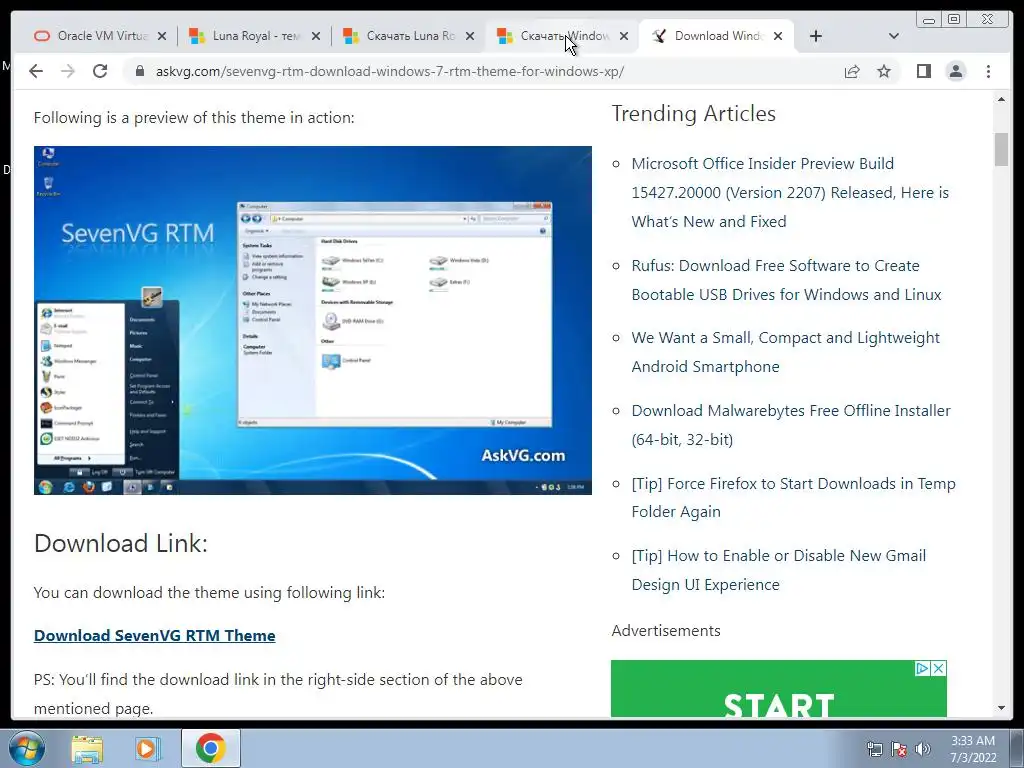Close the Скачать Window tab
This screenshot has height=768, width=1024.
tap(624, 36)
